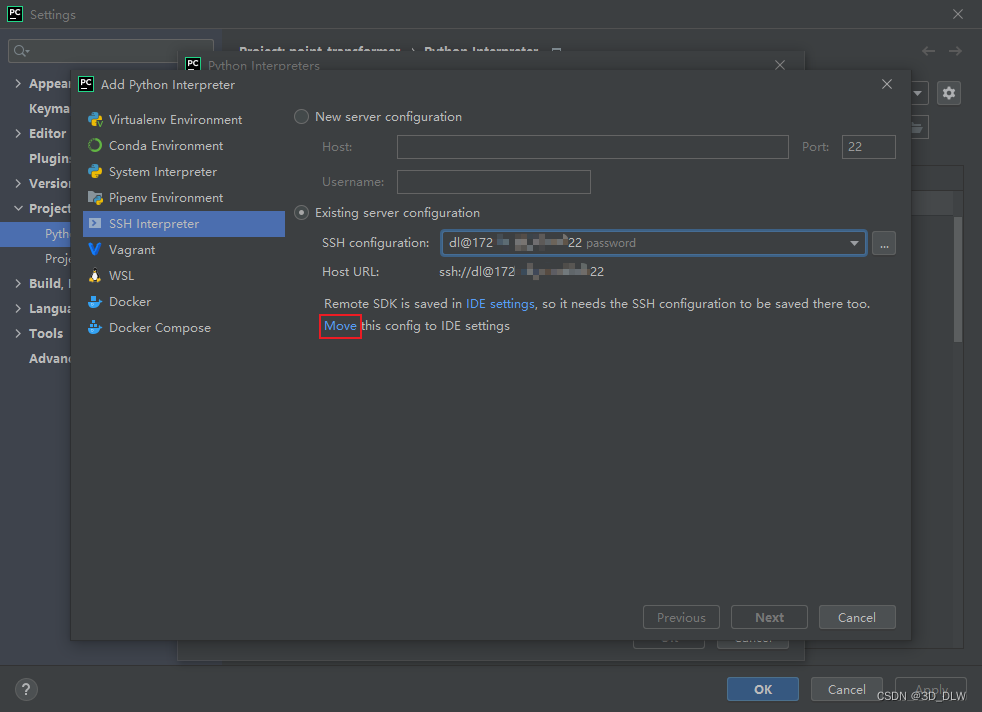Open Keymap settings page

click(49, 108)
